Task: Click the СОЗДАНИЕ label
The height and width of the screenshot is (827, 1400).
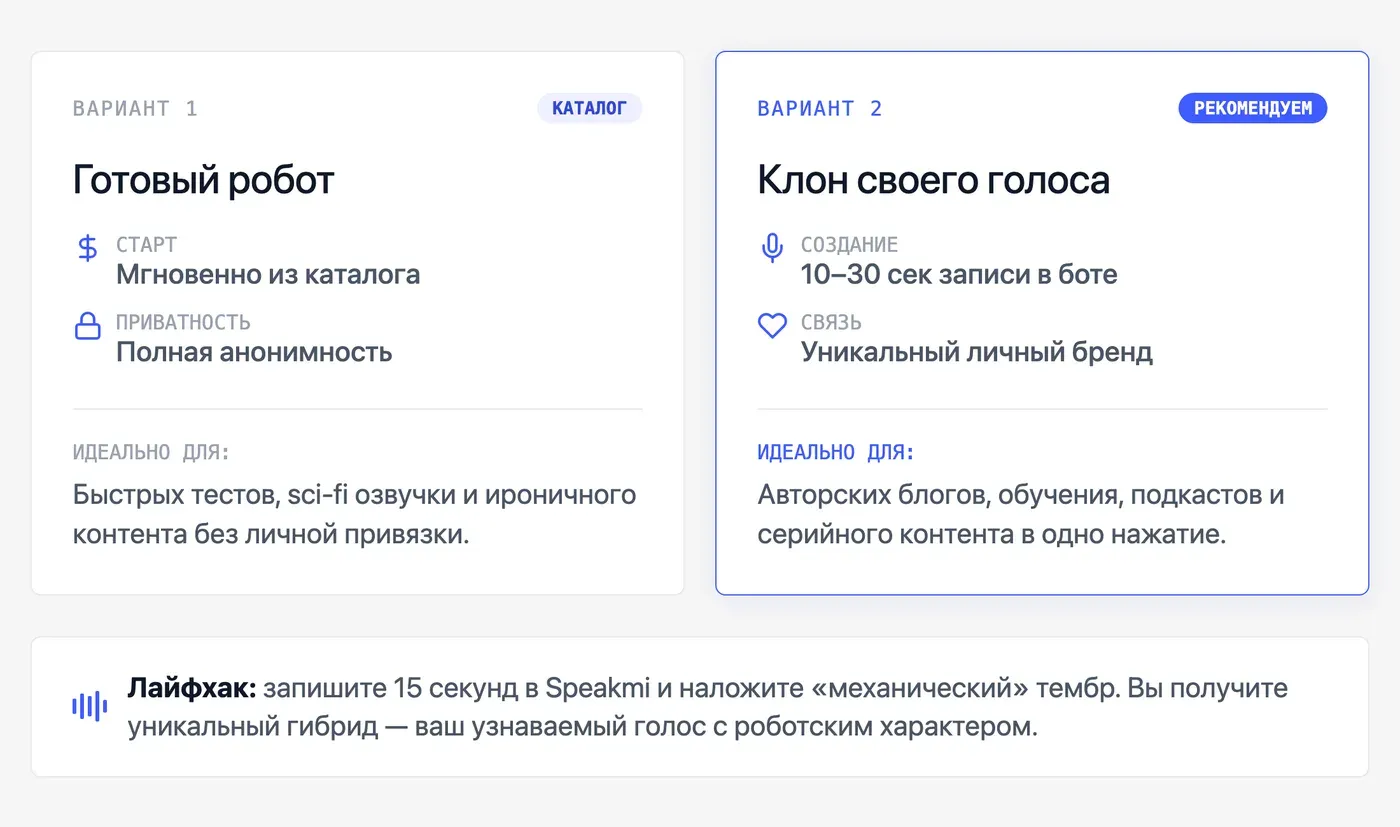Action: 849,245
